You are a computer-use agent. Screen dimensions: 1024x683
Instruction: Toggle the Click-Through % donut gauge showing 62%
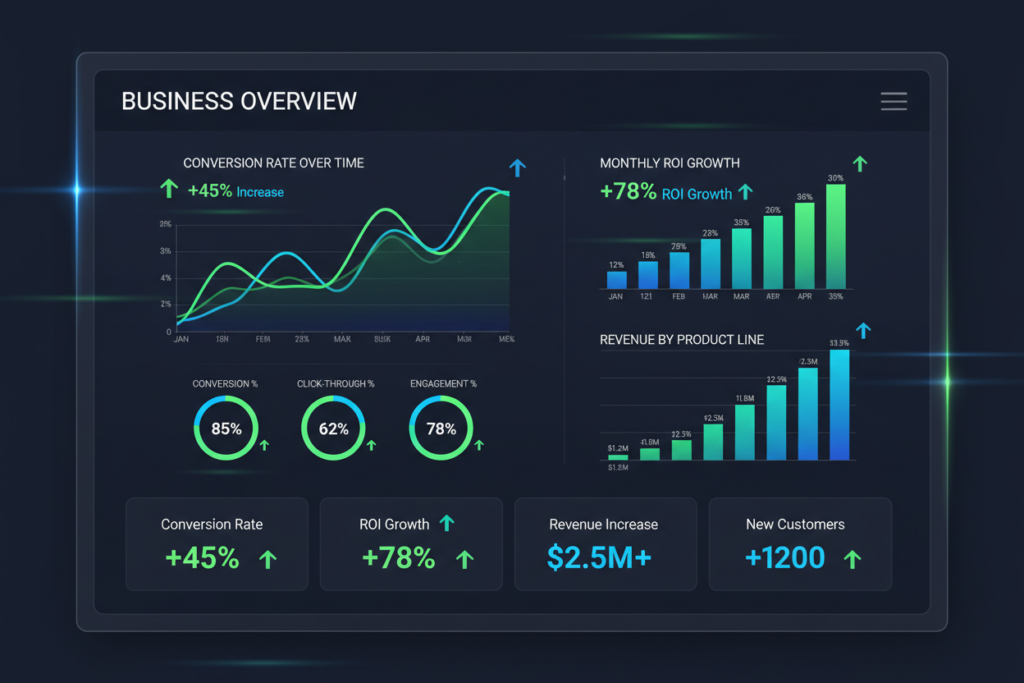pos(336,428)
